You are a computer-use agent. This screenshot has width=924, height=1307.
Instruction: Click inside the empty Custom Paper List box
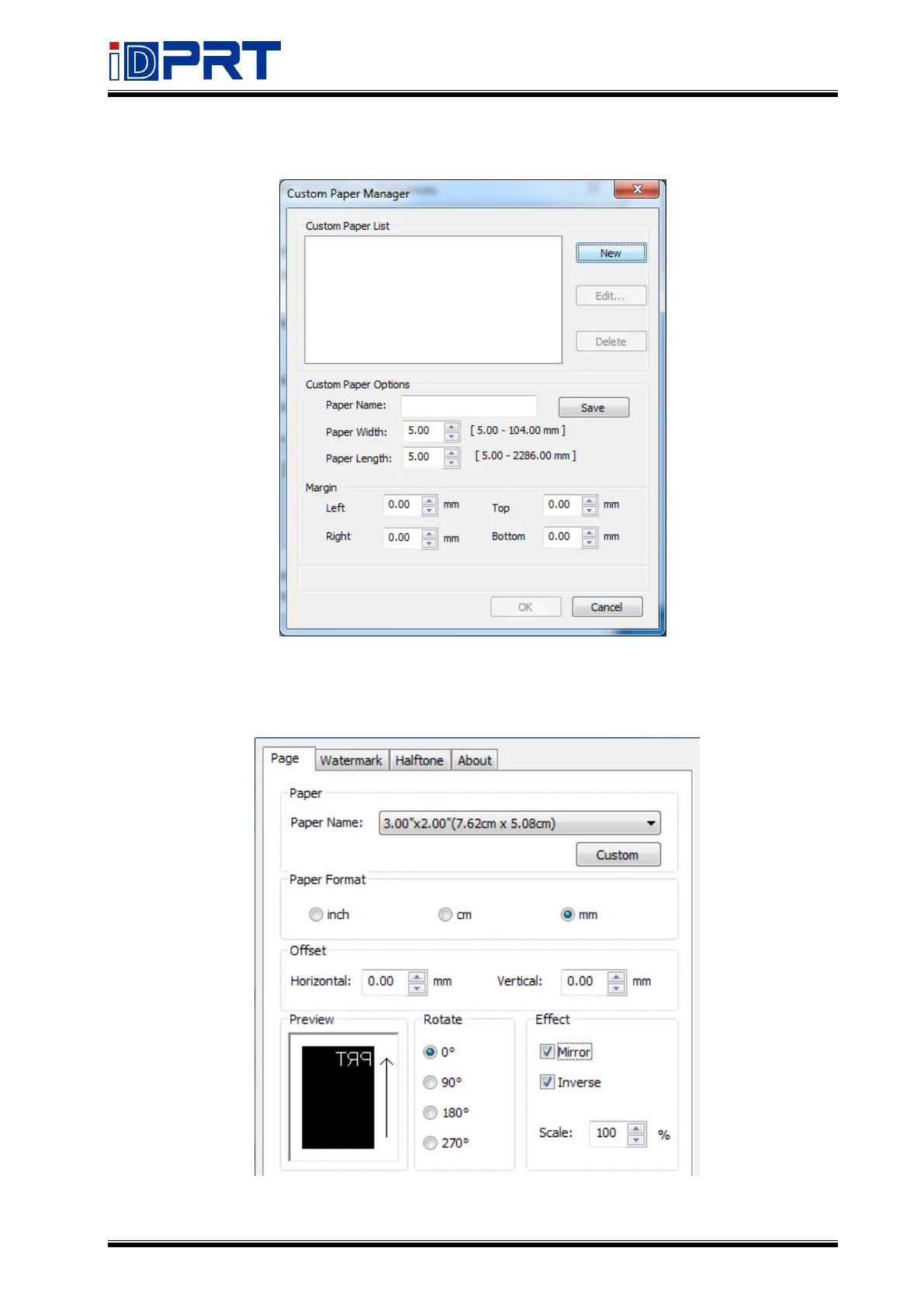[433, 300]
